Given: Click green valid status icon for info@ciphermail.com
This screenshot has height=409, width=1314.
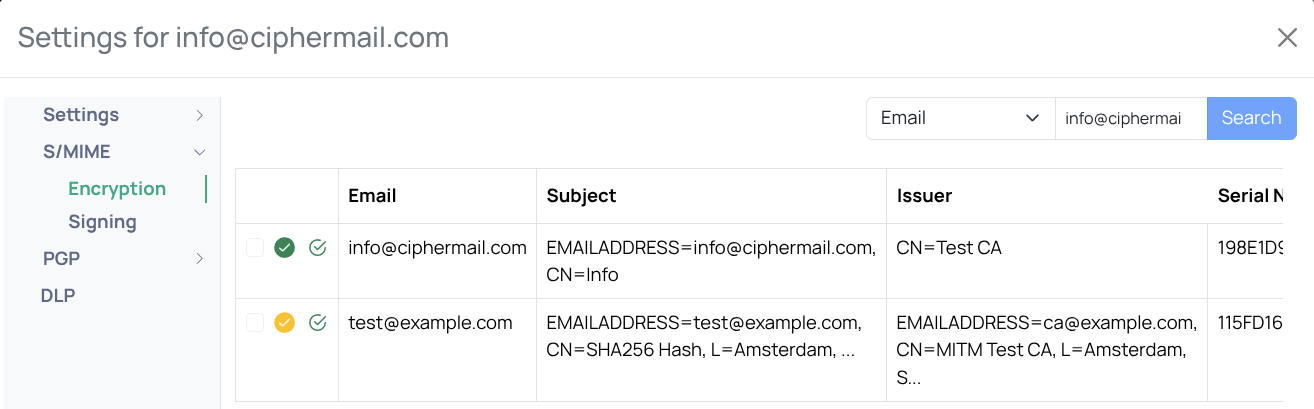Looking at the screenshot, I should click(x=284, y=248).
